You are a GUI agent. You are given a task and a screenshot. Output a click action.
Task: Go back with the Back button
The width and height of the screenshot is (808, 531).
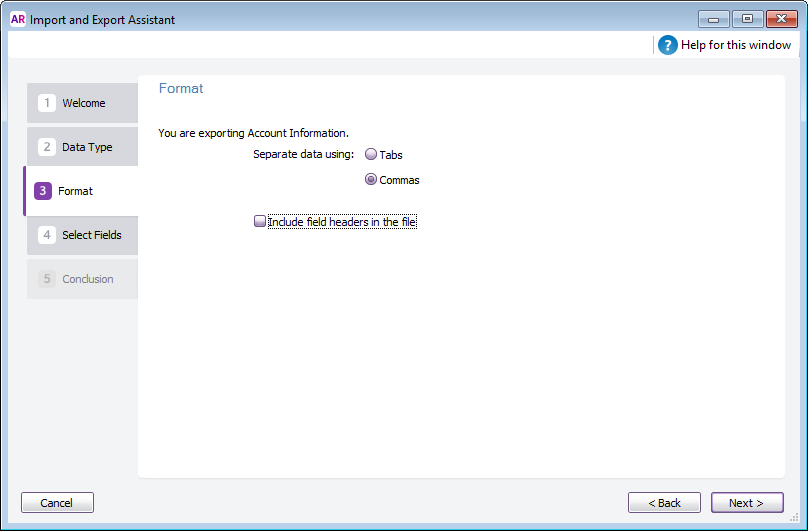(x=664, y=503)
